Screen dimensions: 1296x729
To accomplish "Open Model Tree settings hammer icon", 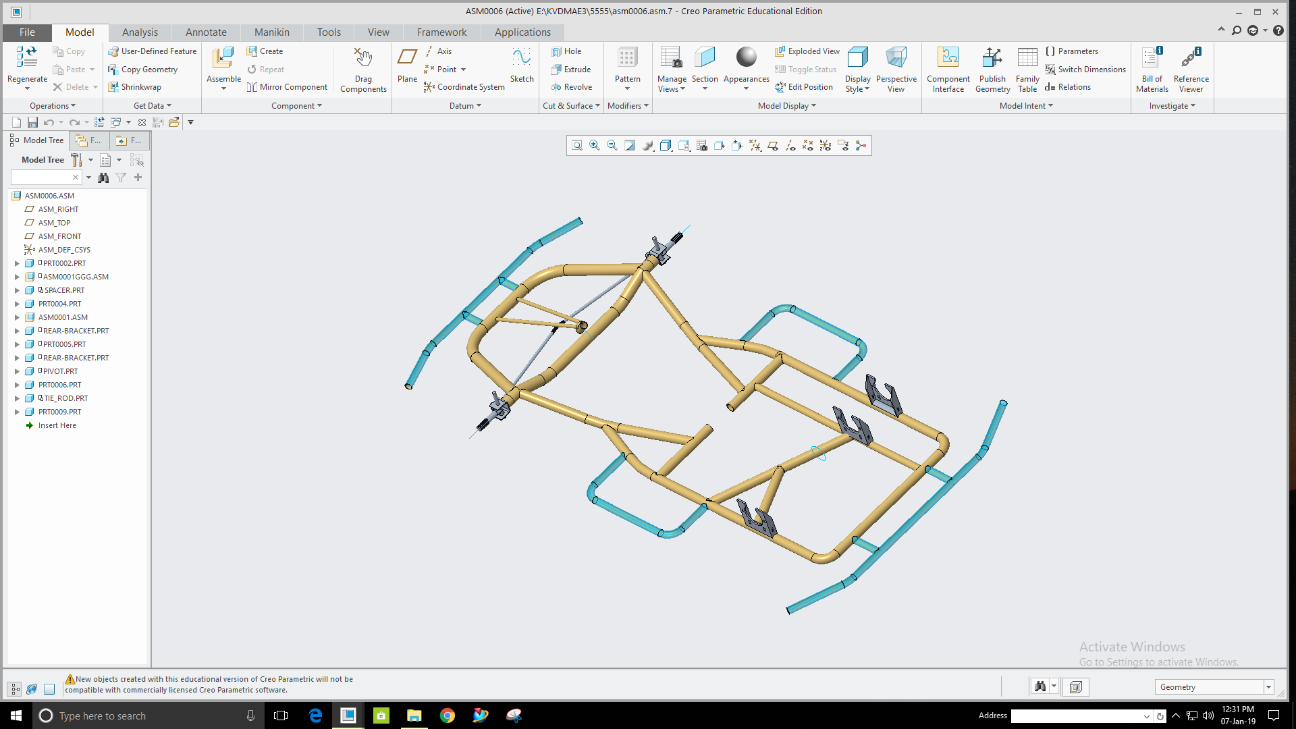I will pos(76,160).
